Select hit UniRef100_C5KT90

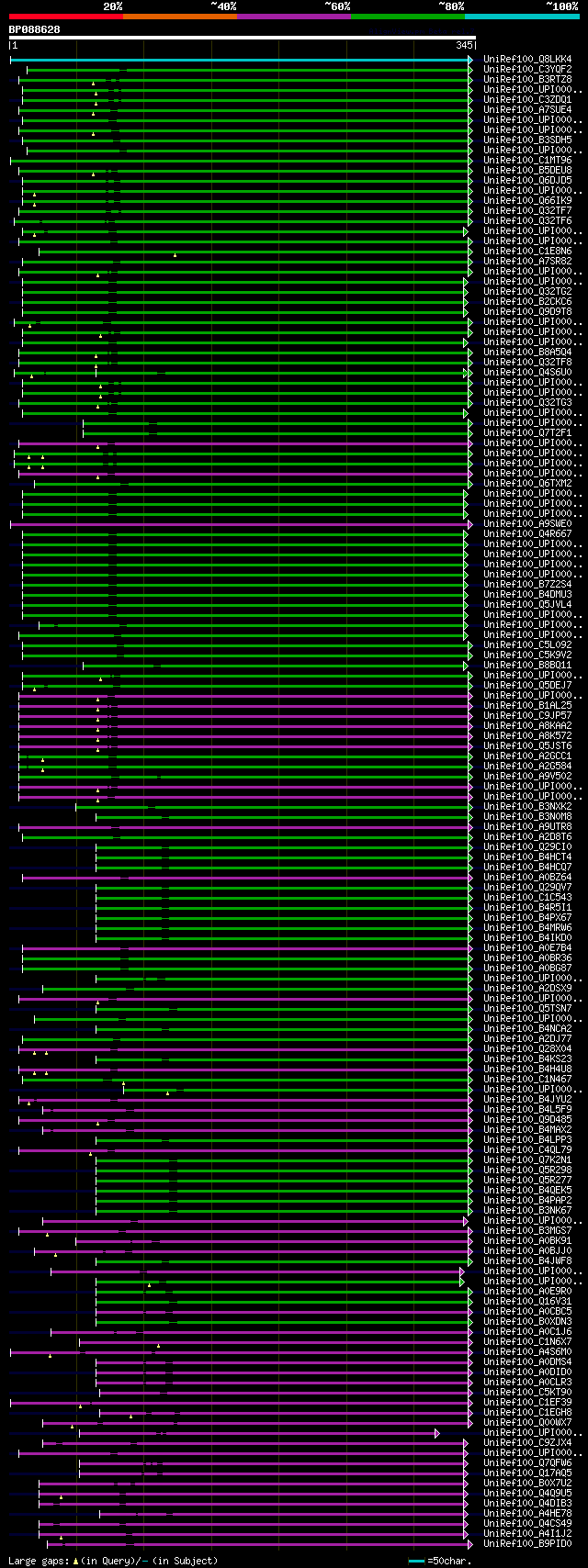click(x=527, y=1393)
